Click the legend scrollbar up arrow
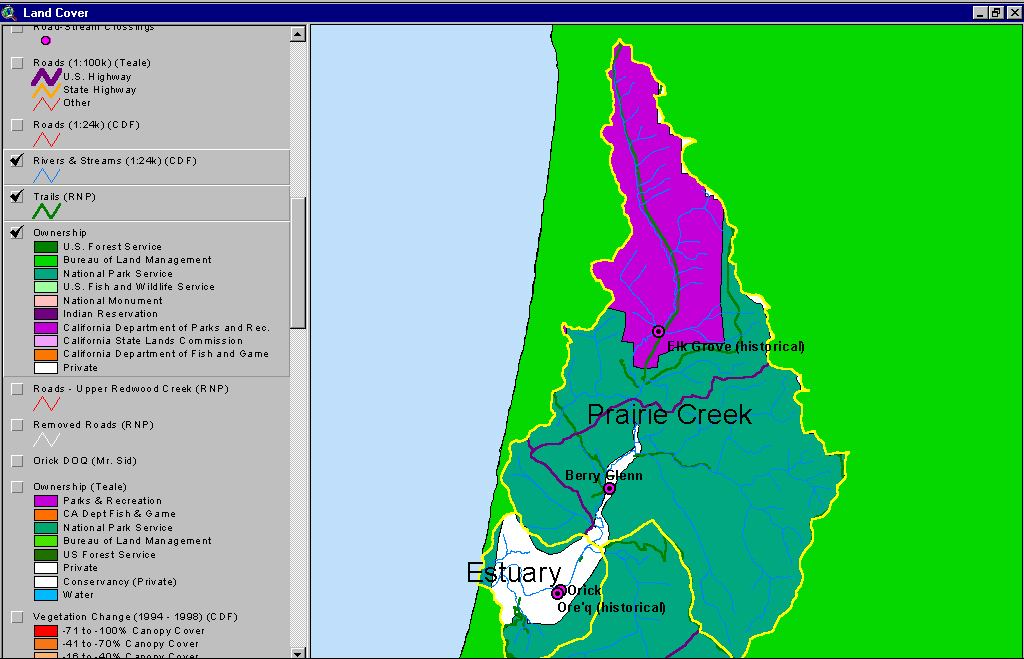 click(298, 34)
